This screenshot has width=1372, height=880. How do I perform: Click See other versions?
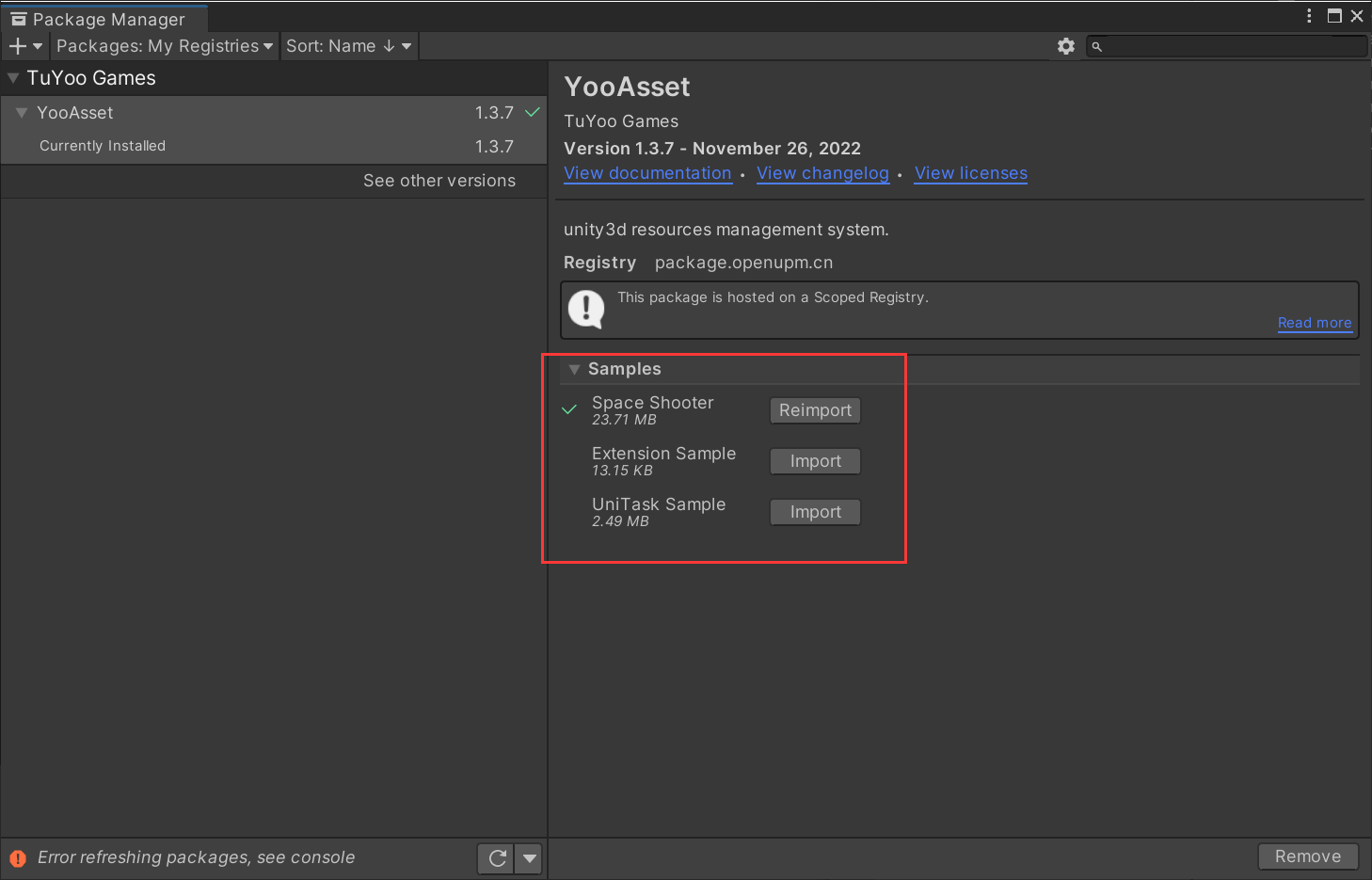[x=439, y=181]
